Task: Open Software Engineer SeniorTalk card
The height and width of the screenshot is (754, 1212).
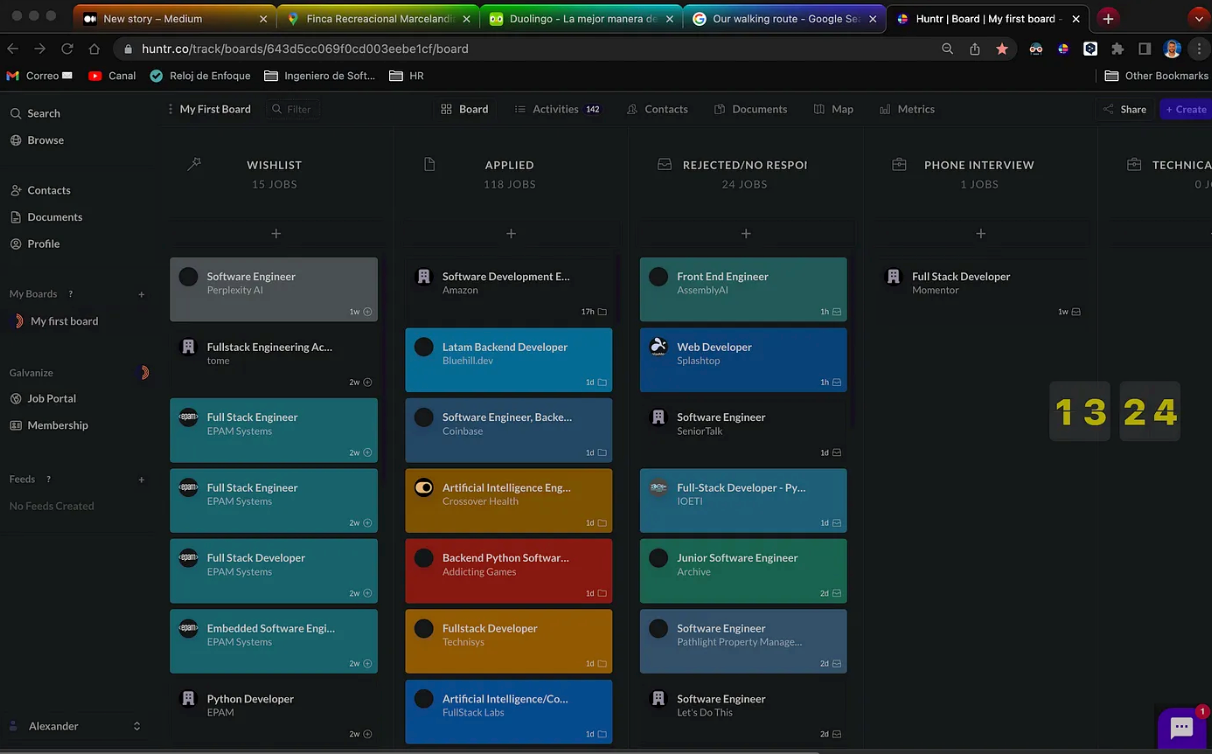Action: (x=743, y=430)
